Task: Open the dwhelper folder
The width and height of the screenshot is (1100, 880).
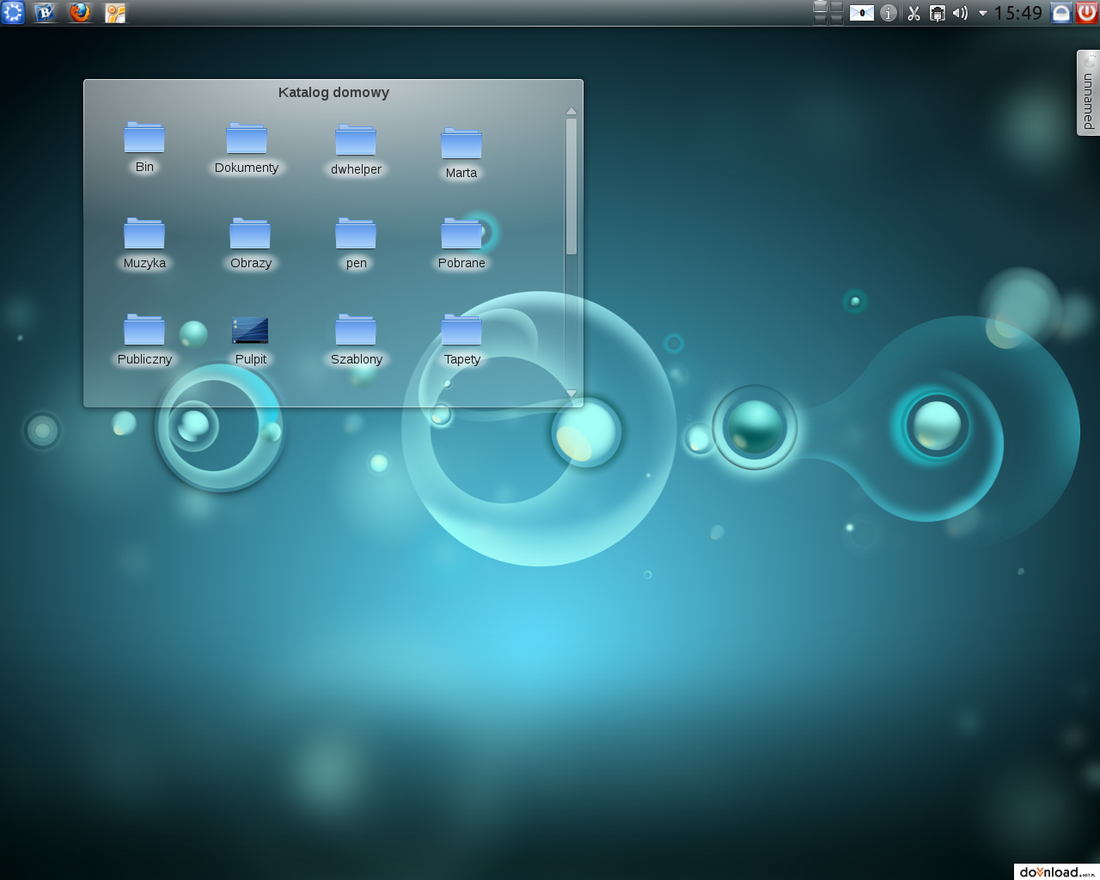Action: [x=356, y=150]
